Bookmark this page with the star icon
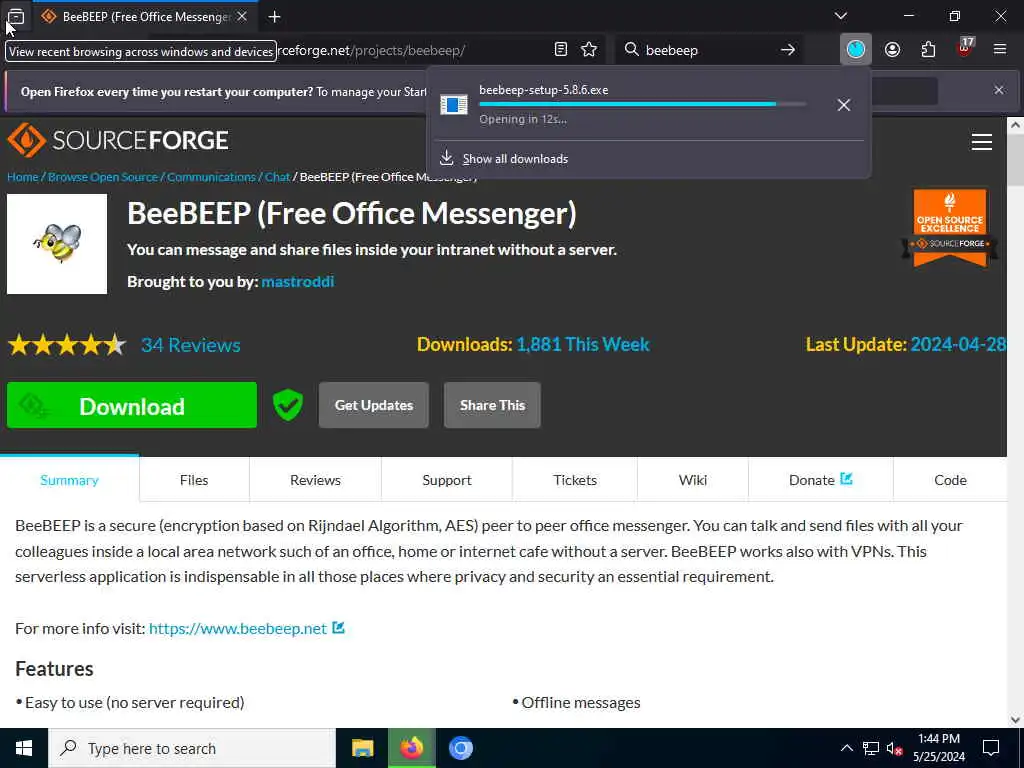Screen dimensions: 1024x768 pos(589,50)
